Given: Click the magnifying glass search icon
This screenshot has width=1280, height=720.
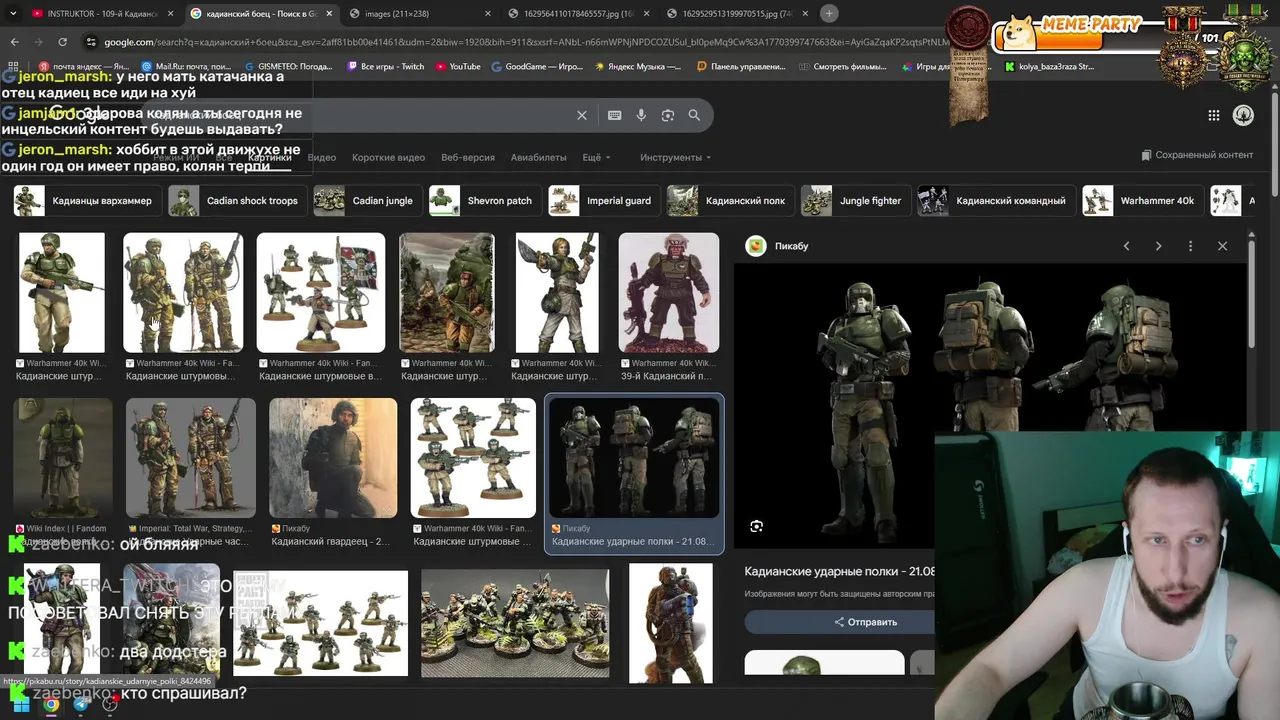Looking at the screenshot, I should point(694,115).
